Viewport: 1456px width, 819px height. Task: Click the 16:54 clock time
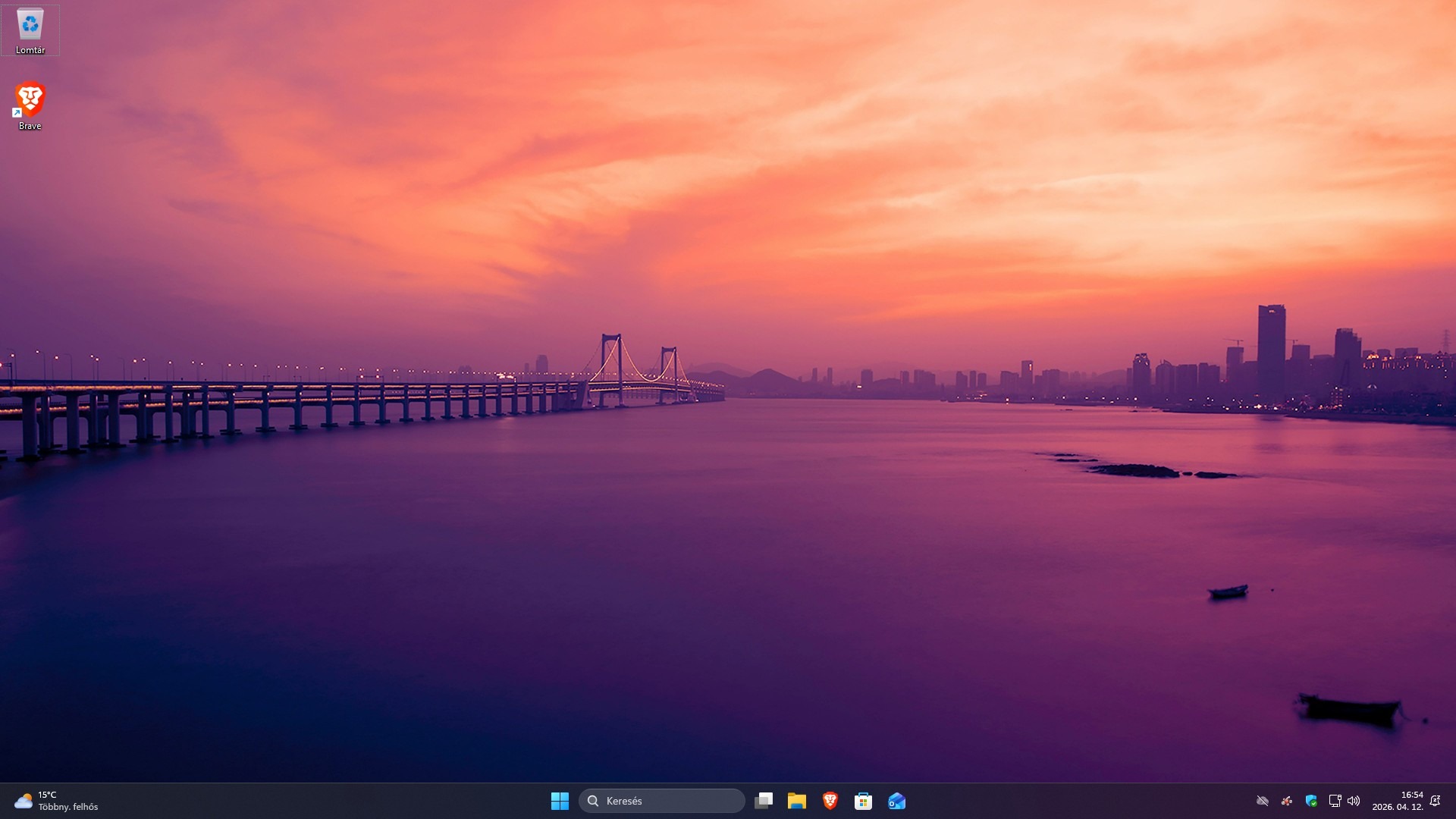pos(1412,795)
